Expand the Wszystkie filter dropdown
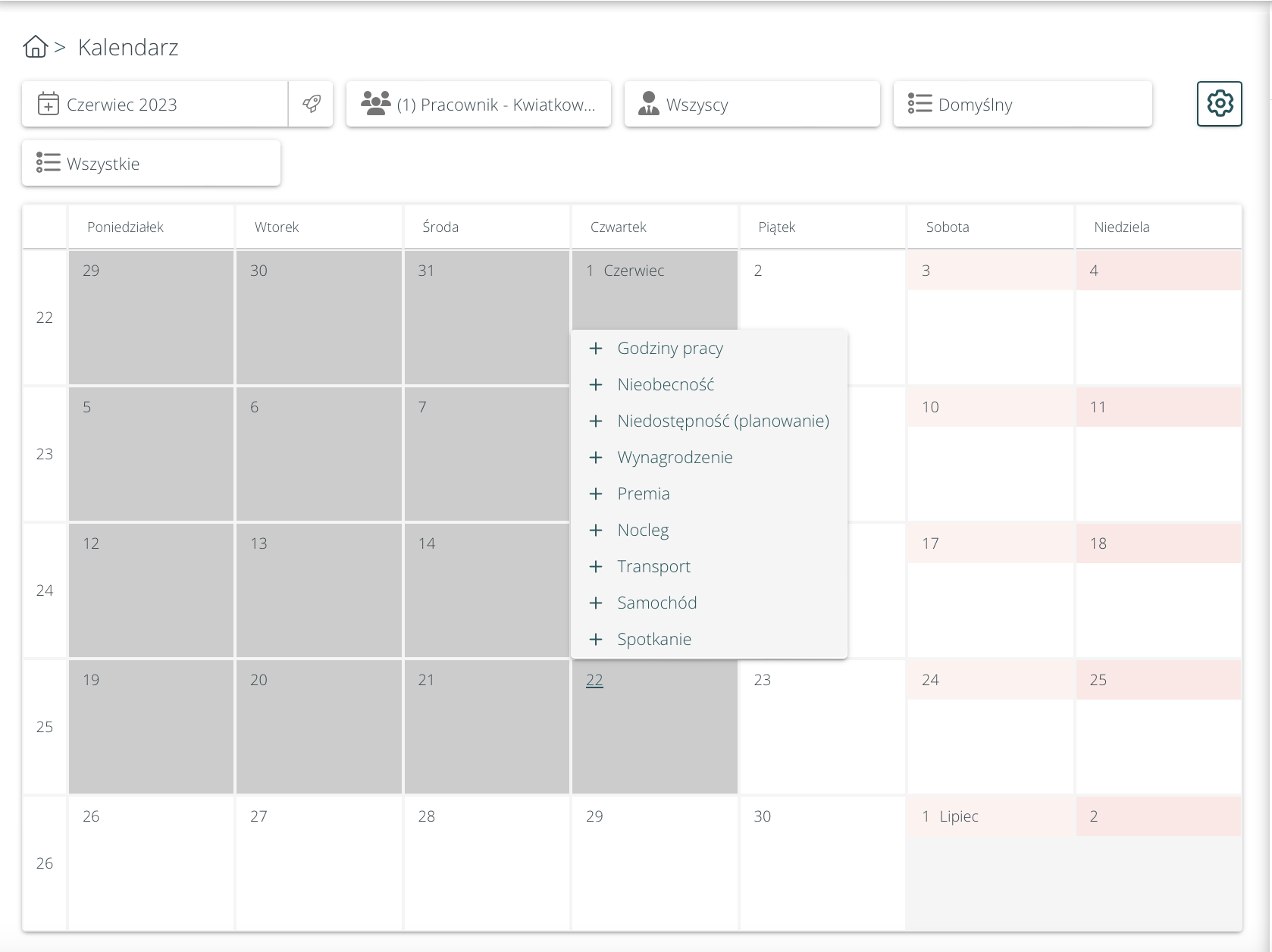This screenshot has height=952, width=1272. pyautogui.click(x=151, y=163)
